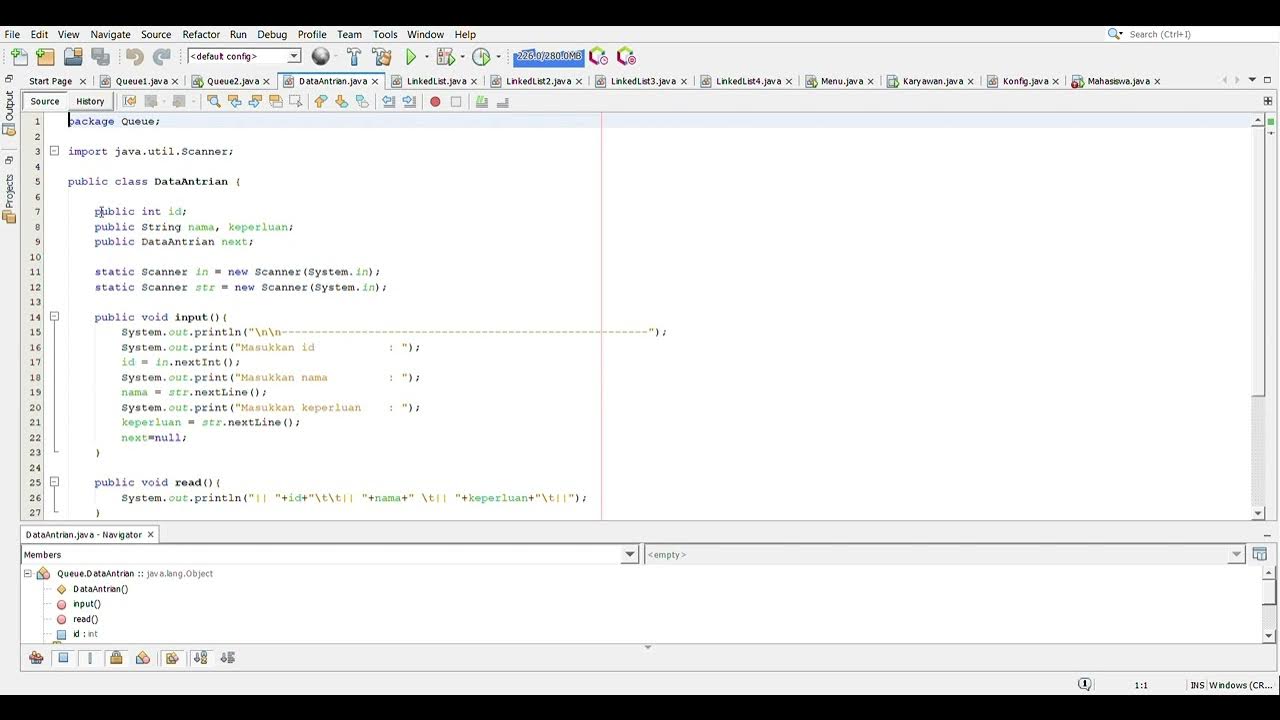Open notifications icon in status bar

pyautogui.click(x=1084, y=684)
